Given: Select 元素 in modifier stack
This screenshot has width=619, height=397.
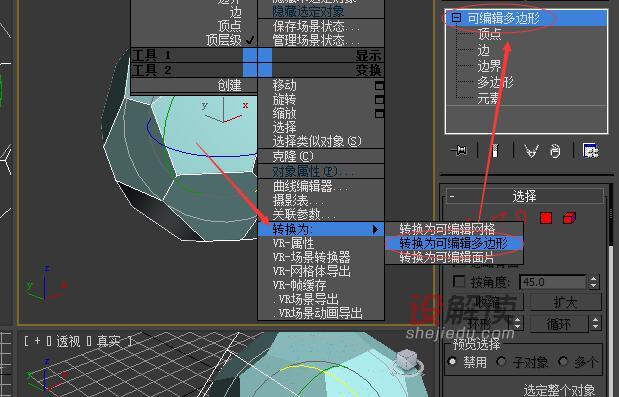Looking at the screenshot, I should pyautogui.click(x=489, y=98).
